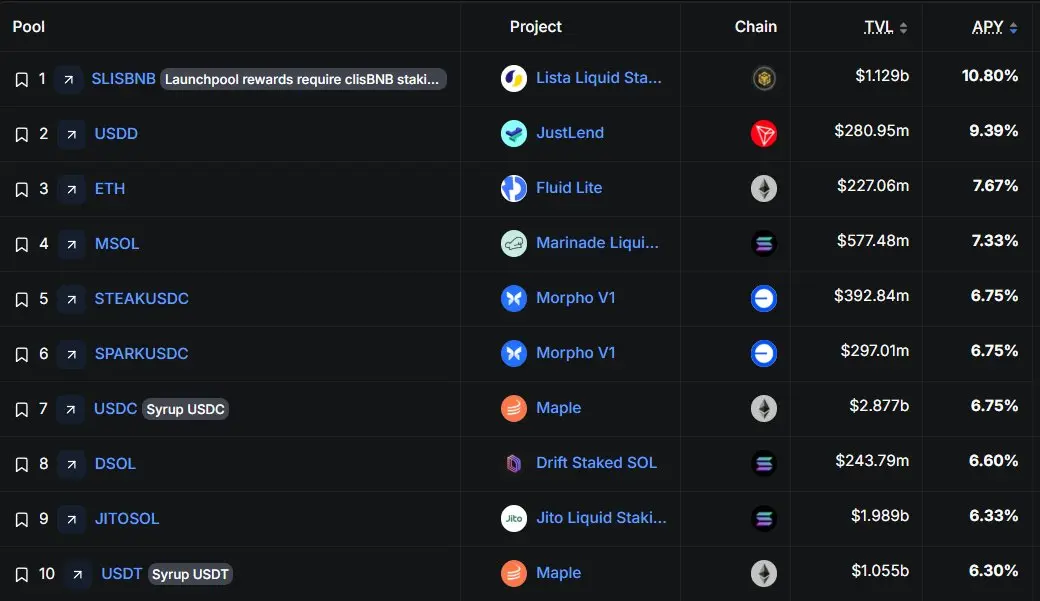Click the Fluid Lite logo icon
The image size is (1040, 601).
[513, 188]
